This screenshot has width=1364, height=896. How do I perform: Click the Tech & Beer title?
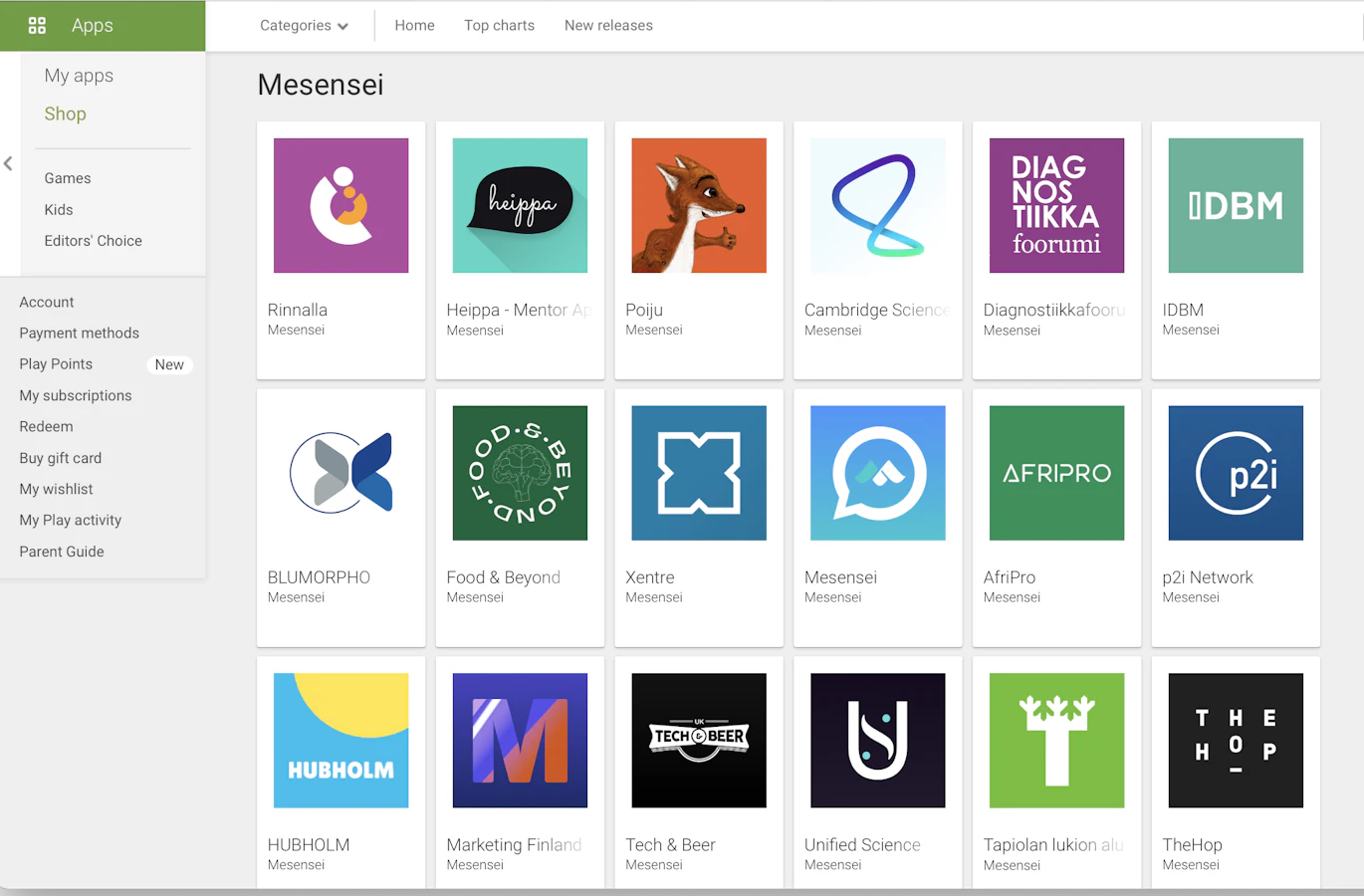point(670,845)
